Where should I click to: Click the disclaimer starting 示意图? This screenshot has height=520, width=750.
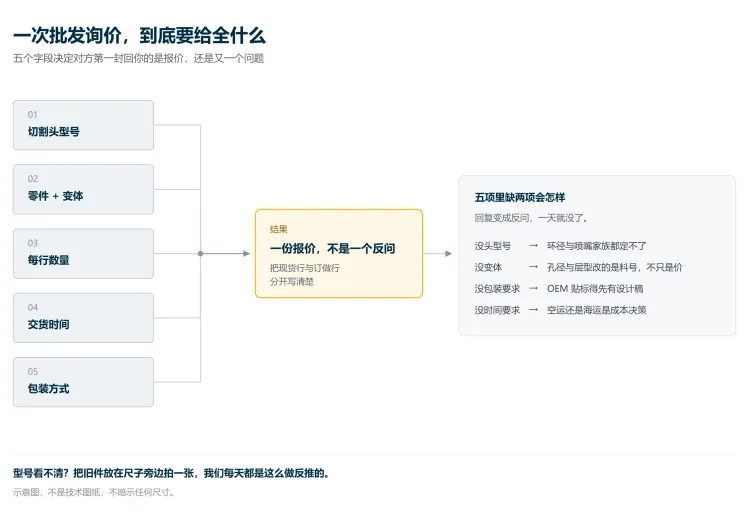pos(94,492)
